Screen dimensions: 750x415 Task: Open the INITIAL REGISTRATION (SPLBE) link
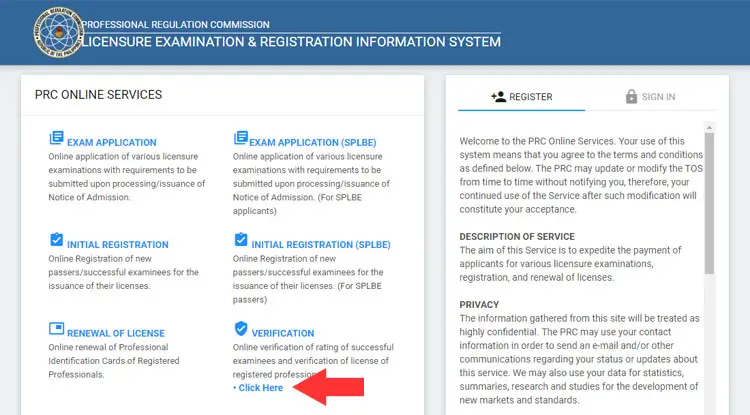tap(321, 244)
